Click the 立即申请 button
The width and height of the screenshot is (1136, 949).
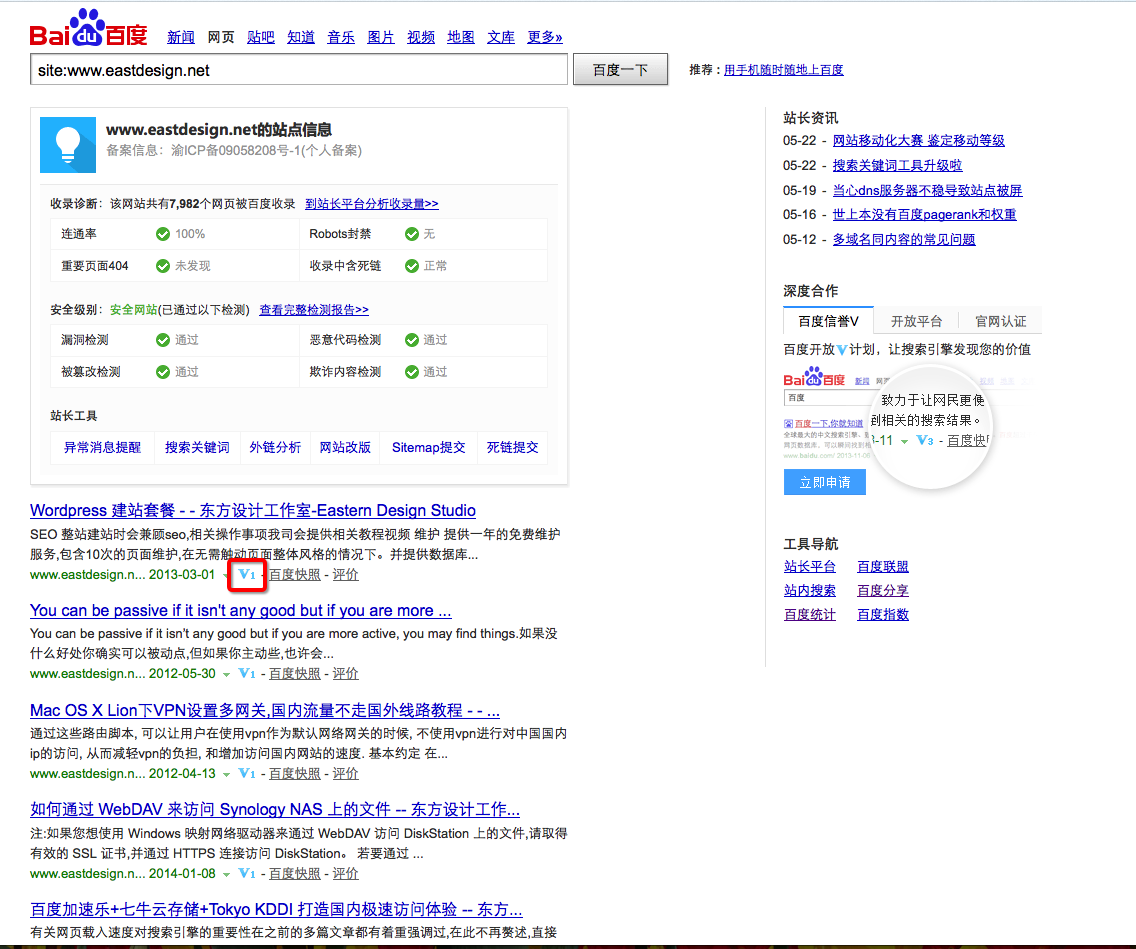(824, 482)
